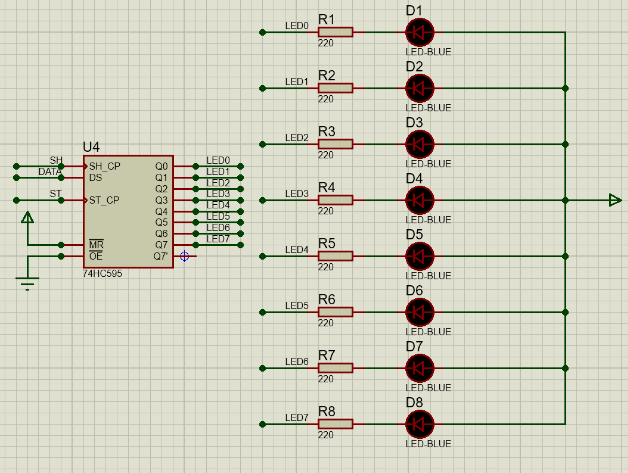The height and width of the screenshot is (473, 628).
Task: Click the MR pin label on U4
Action: 96,245
